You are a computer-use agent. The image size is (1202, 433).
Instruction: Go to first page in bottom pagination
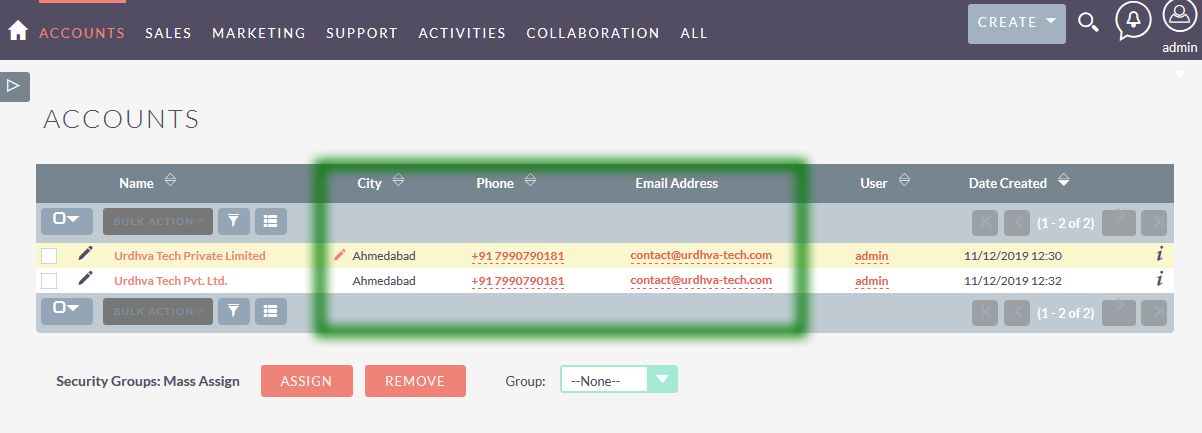coord(985,313)
